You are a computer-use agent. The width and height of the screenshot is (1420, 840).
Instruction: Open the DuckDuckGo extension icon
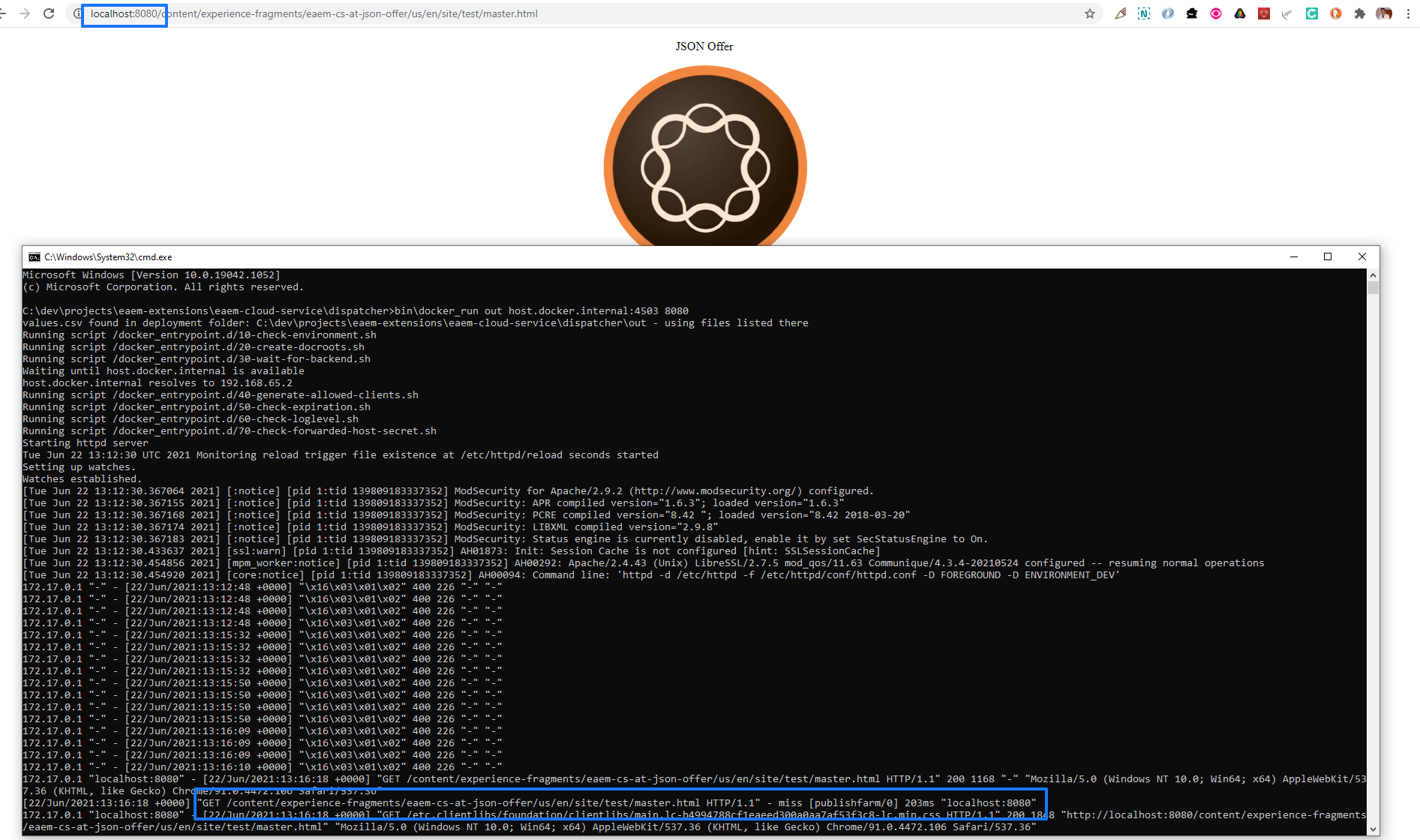pos(1336,13)
